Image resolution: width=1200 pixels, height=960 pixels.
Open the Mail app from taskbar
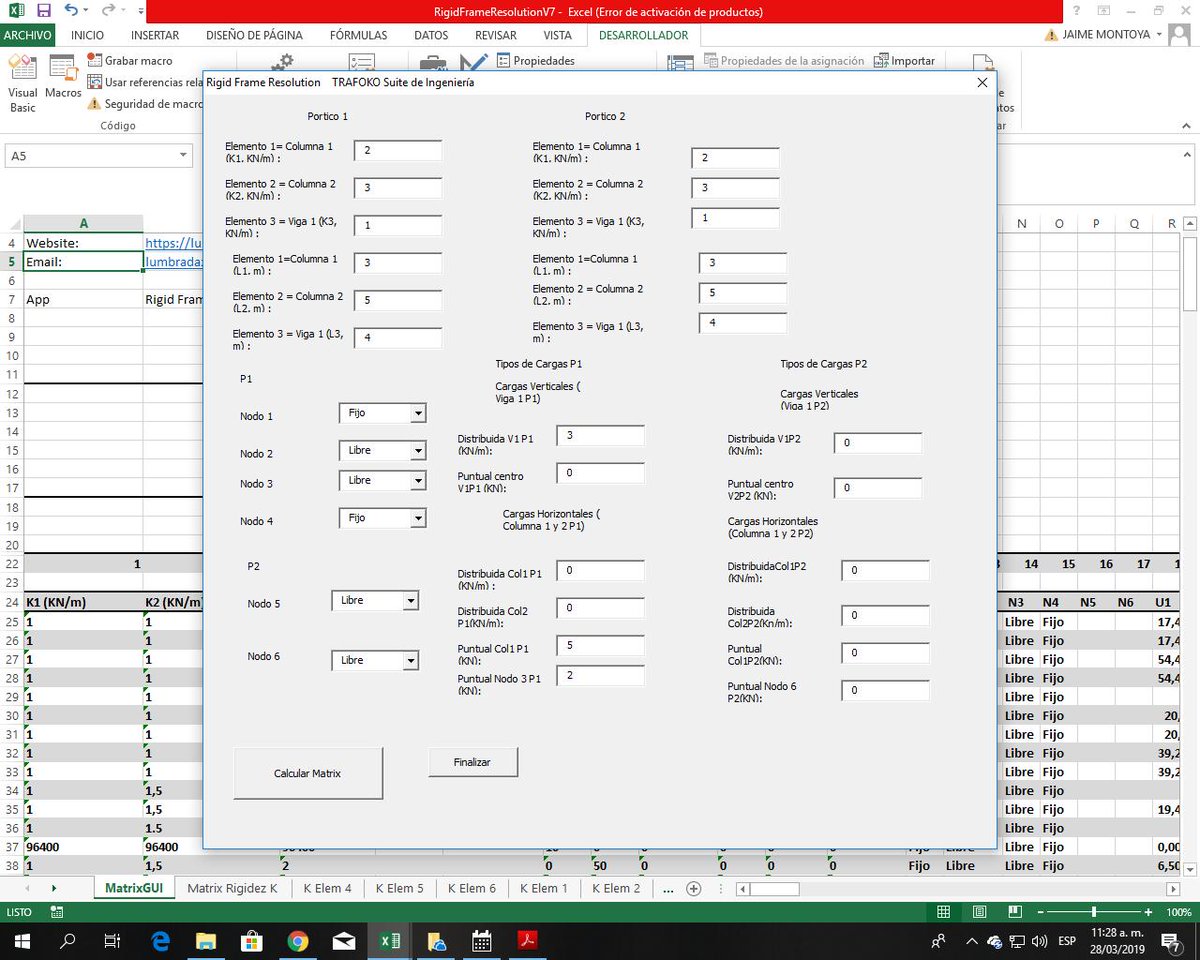click(x=344, y=941)
